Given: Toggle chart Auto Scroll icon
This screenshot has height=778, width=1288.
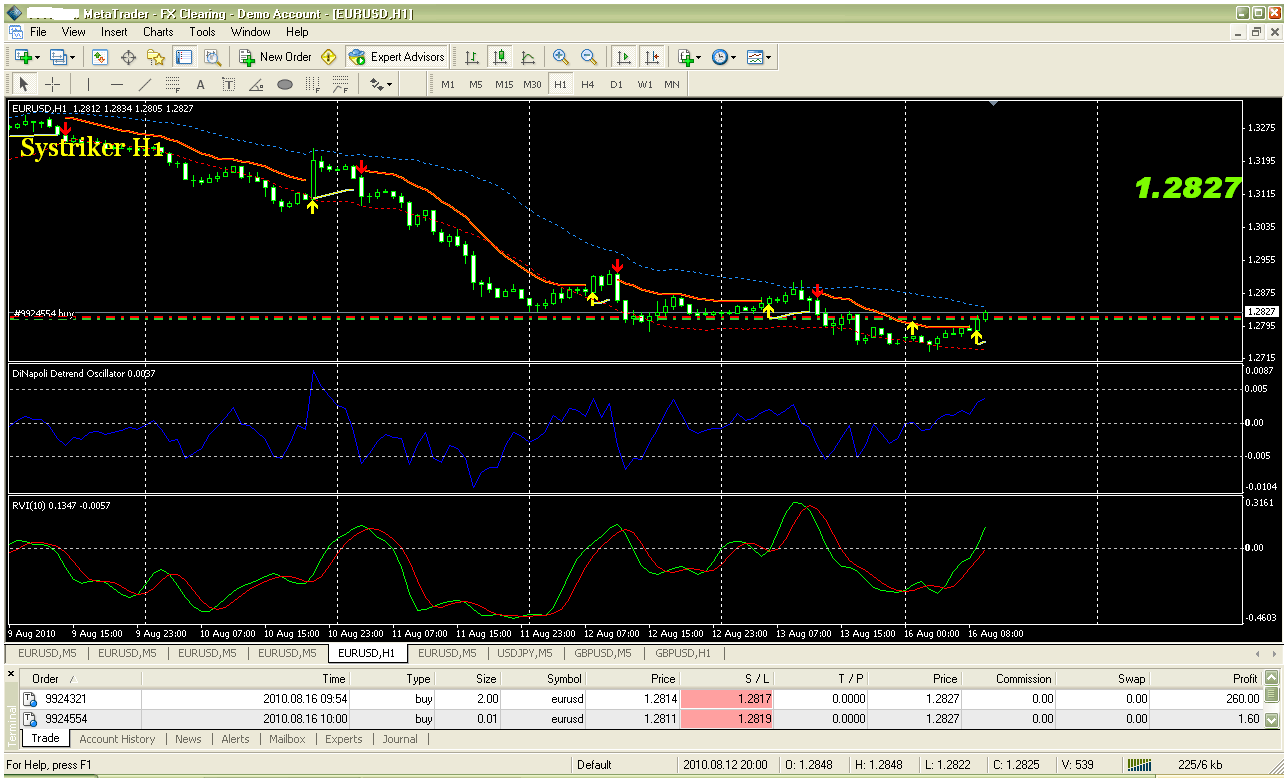Looking at the screenshot, I should pyautogui.click(x=624, y=57).
